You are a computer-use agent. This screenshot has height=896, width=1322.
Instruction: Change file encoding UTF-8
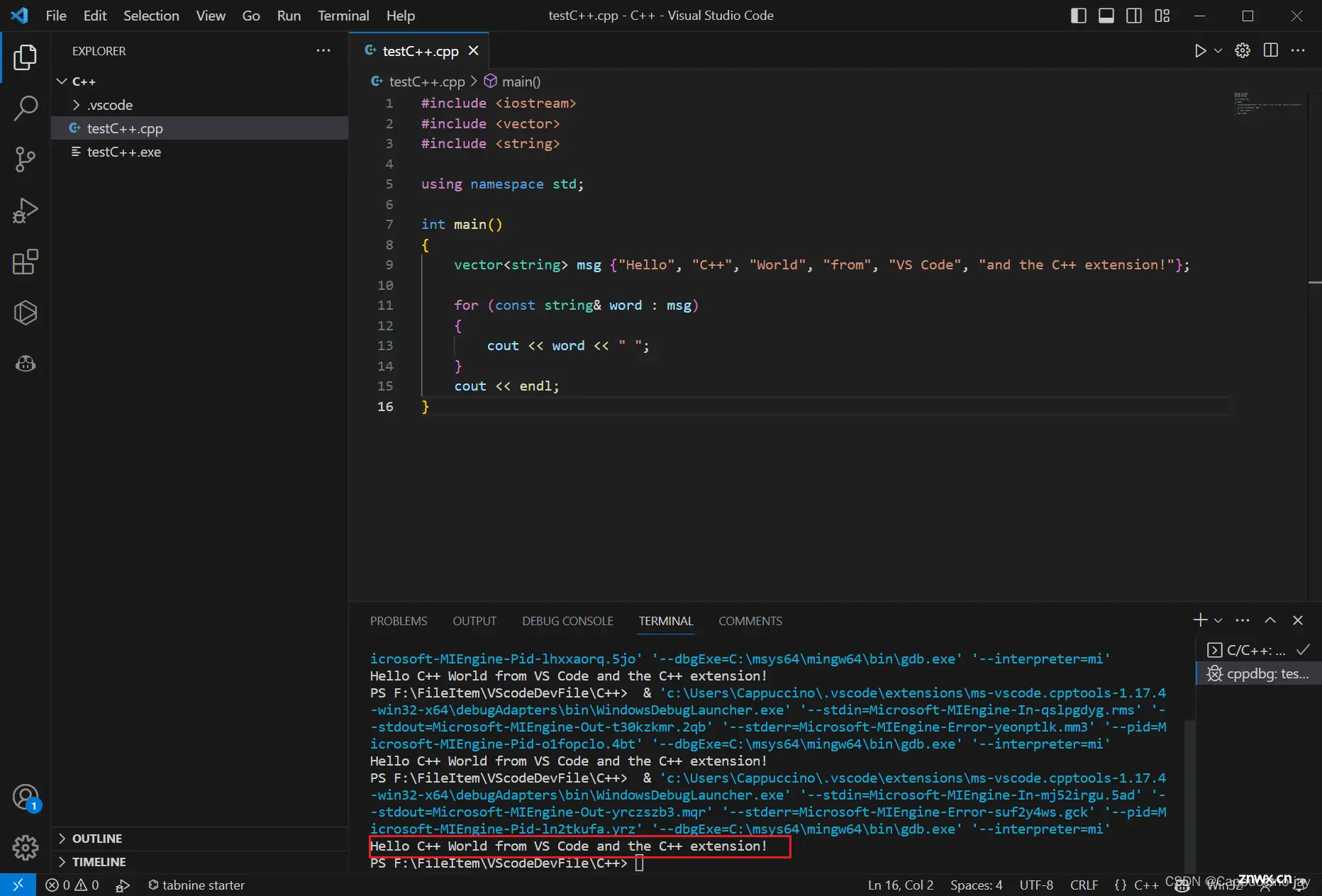click(1036, 885)
